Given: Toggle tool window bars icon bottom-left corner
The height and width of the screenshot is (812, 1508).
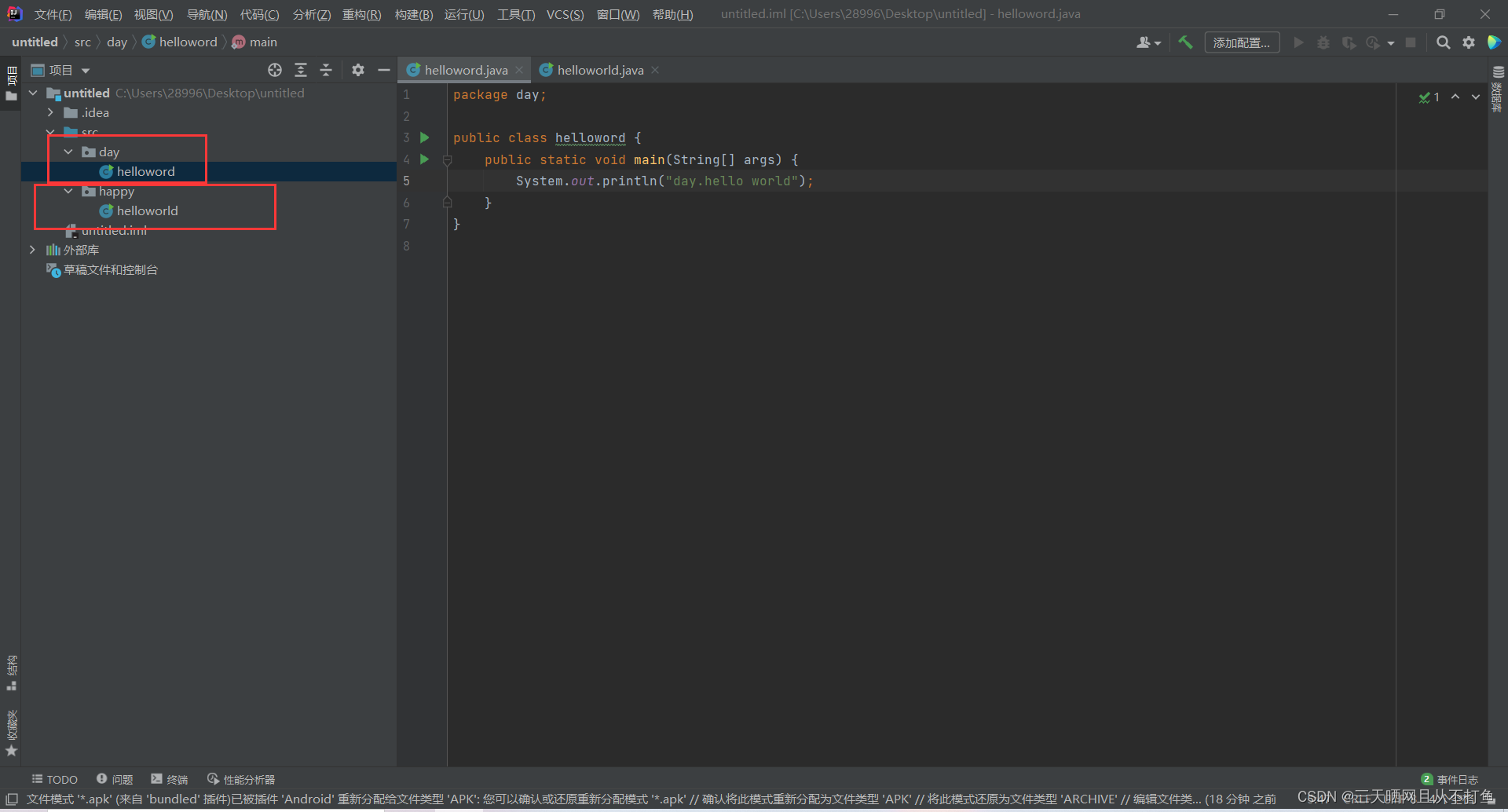Looking at the screenshot, I should coord(11,799).
